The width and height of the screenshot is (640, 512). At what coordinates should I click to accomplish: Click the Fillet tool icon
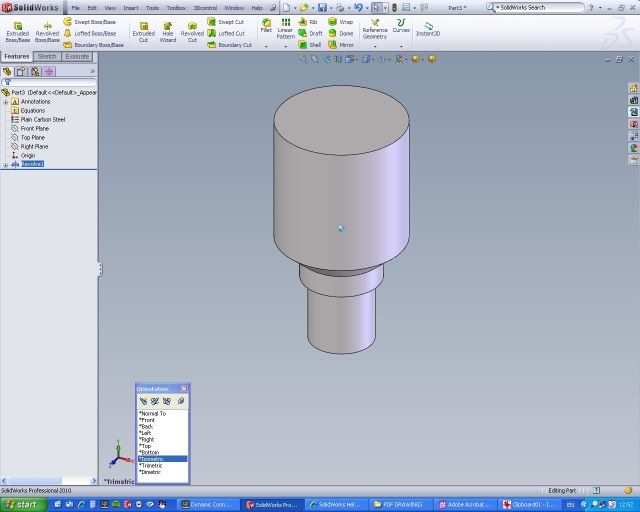(266, 25)
